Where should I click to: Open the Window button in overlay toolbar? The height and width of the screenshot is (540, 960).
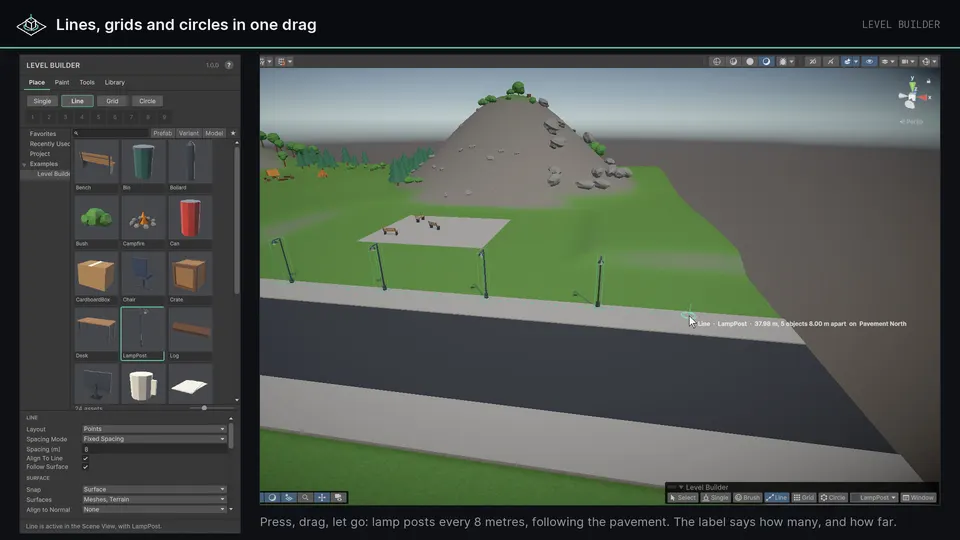coord(918,498)
